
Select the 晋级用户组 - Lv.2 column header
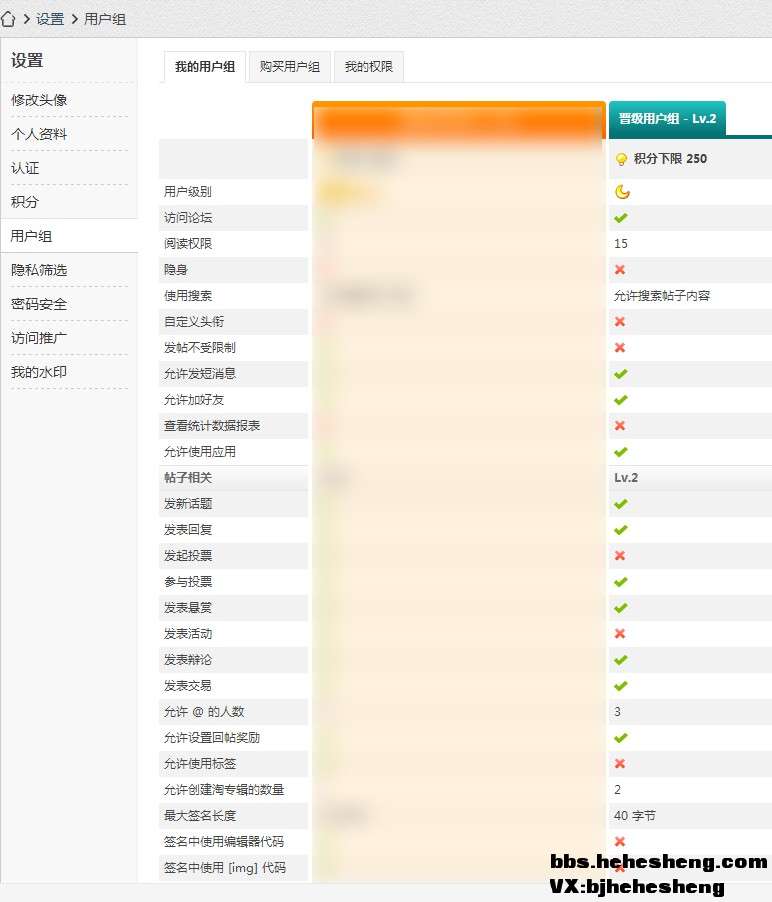click(x=667, y=119)
